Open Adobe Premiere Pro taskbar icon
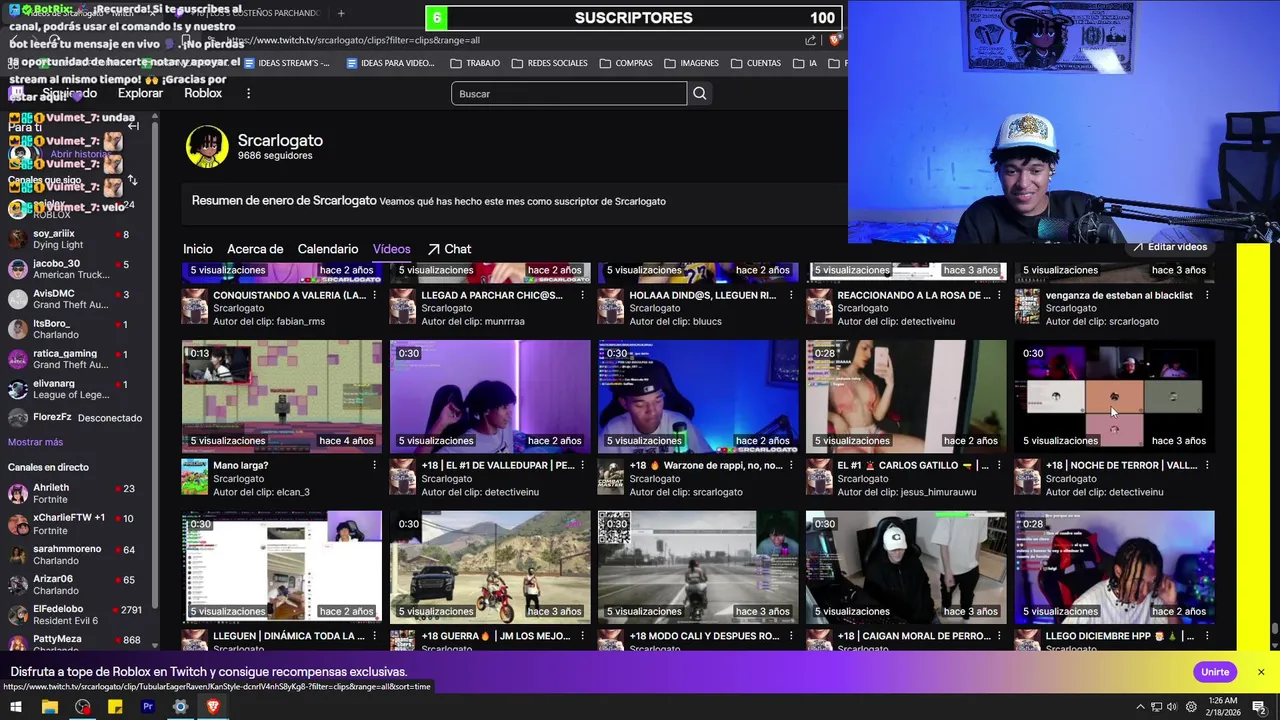 pos(148,707)
